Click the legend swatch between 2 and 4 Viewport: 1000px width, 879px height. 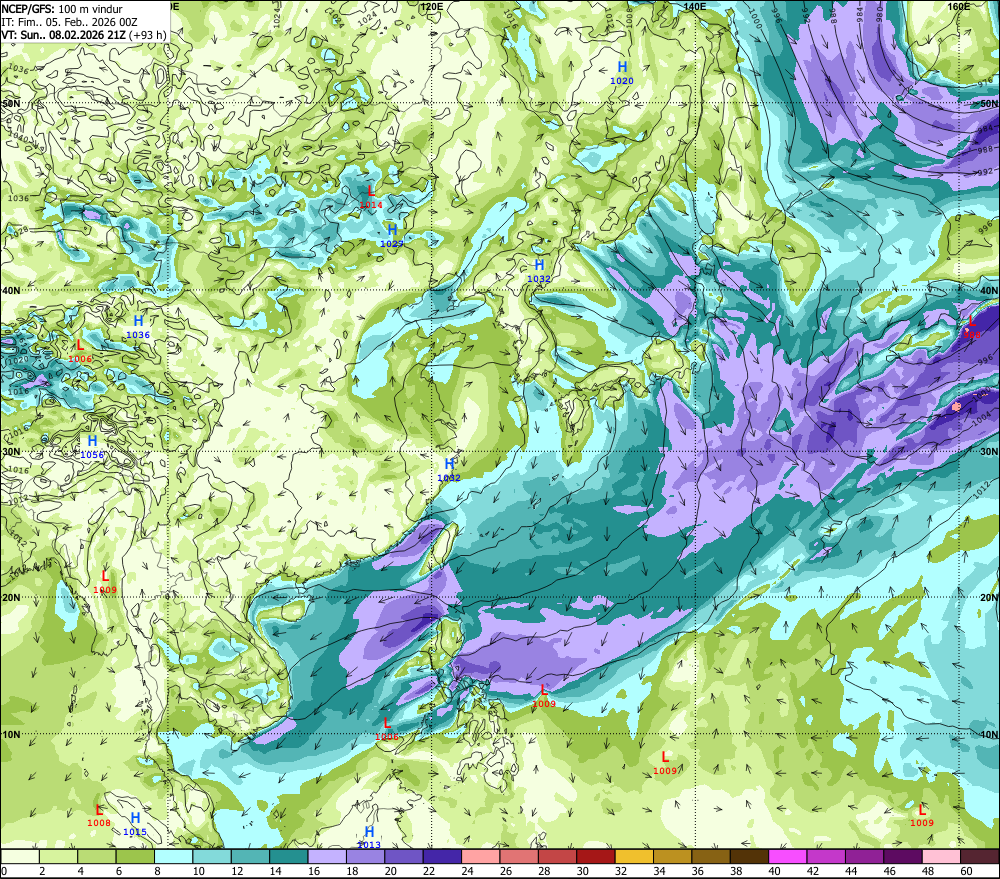point(58,856)
